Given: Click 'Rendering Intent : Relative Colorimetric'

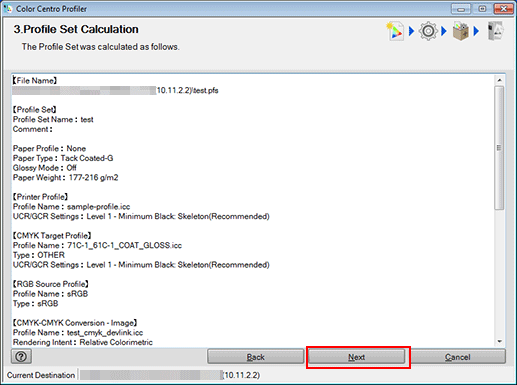Looking at the screenshot, I should (x=83, y=342).
